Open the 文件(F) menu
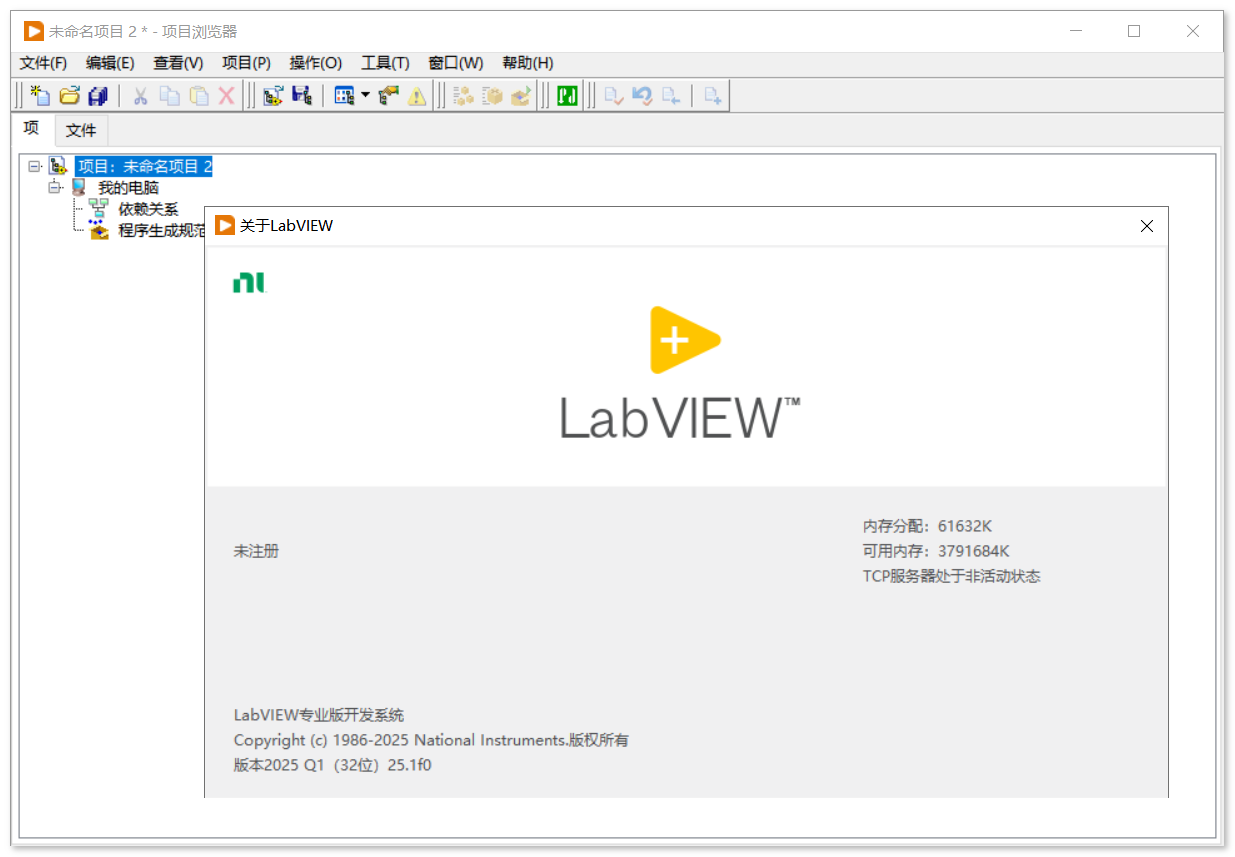The height and width of the screenshot is (857, 1235). (x=43, y=63)
